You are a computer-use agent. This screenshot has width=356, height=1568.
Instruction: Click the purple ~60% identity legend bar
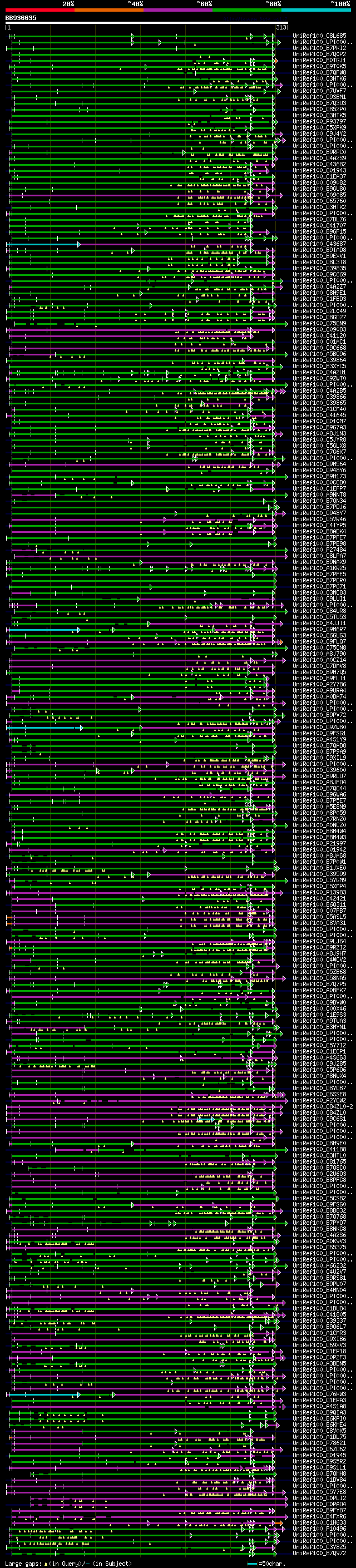tap(179, 10)
